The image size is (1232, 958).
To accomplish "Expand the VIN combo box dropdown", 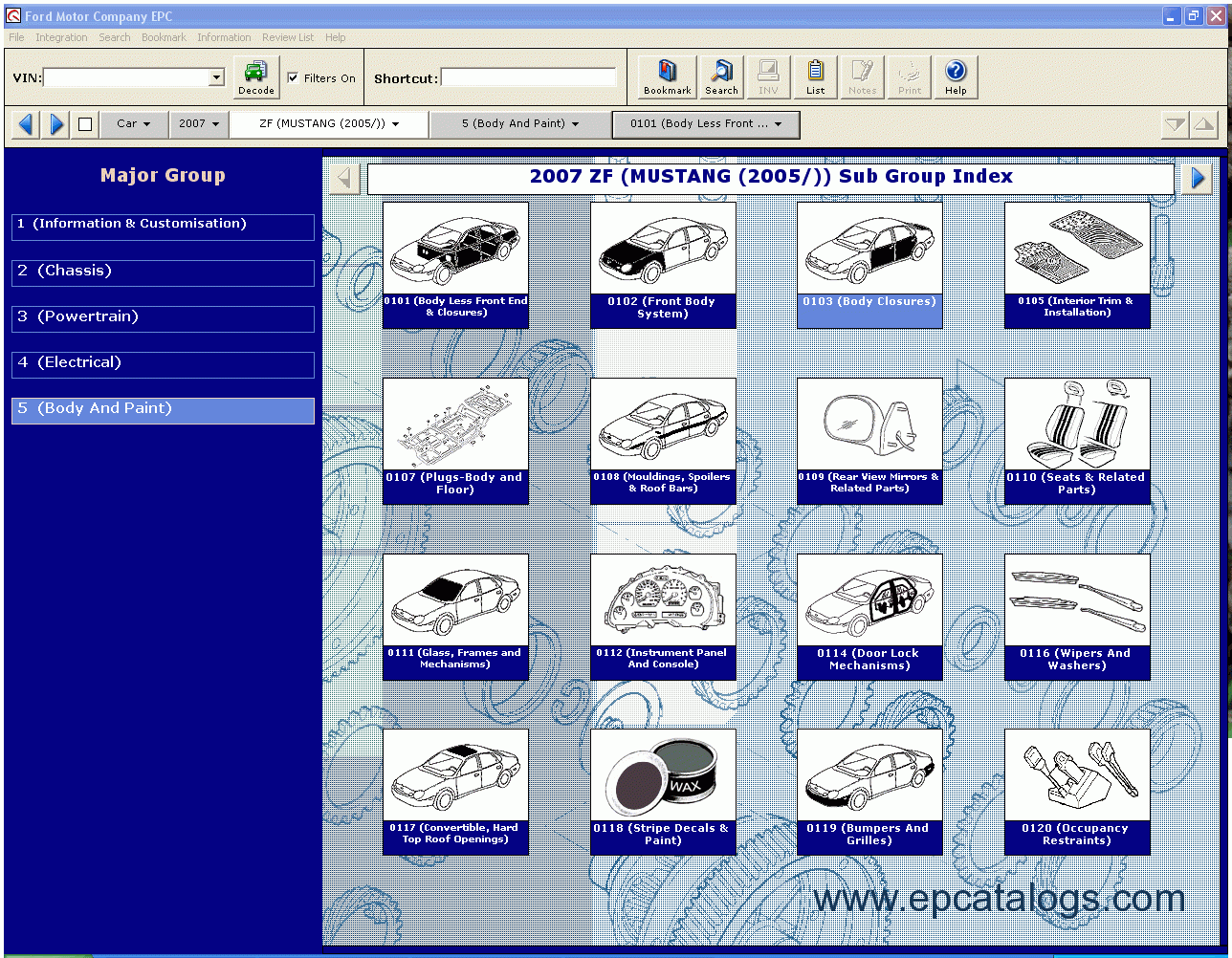I will pos(216,77).
